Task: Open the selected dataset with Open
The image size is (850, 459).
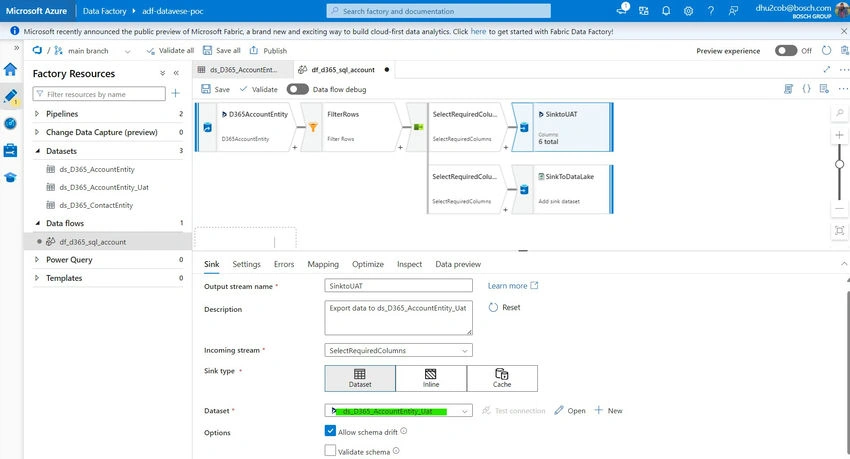Action: click(x=570, y=411)
